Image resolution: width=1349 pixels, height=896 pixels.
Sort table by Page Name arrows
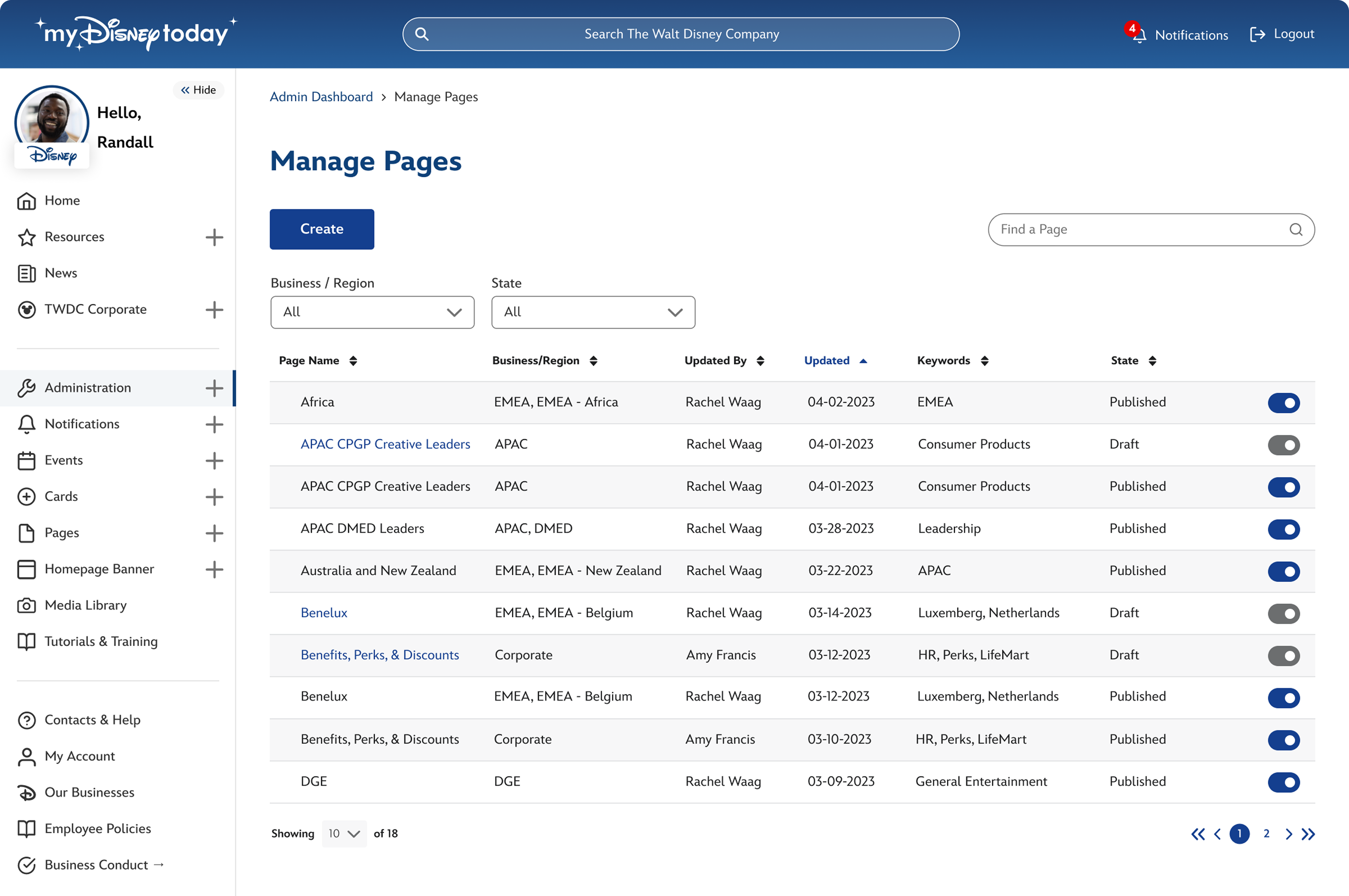tap(353, 360)
